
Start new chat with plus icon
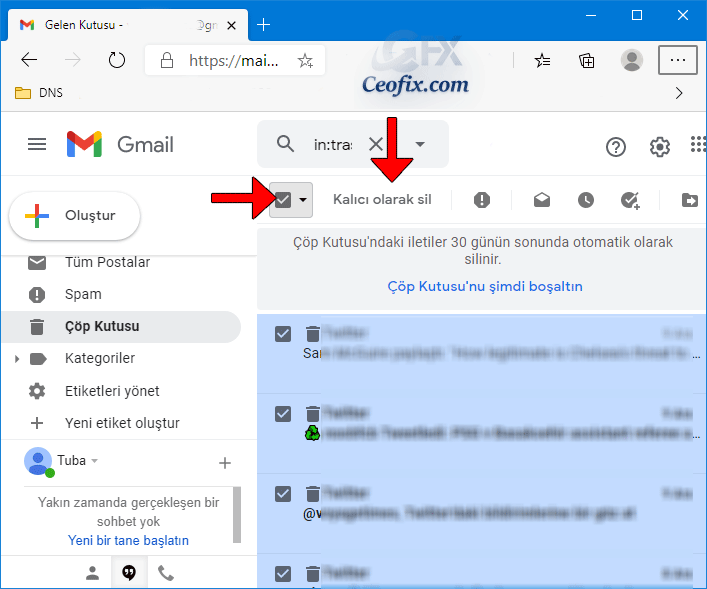click(225, 463)
